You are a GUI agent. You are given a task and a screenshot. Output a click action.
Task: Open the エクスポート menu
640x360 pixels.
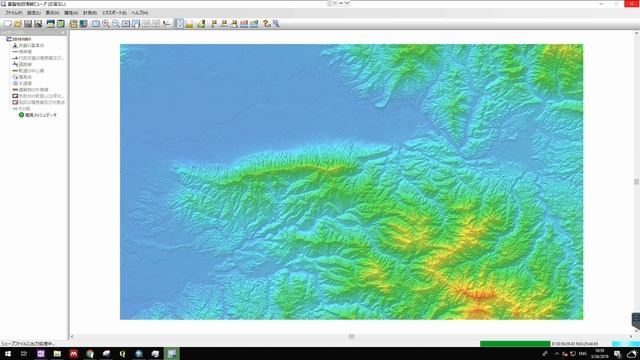114,13
